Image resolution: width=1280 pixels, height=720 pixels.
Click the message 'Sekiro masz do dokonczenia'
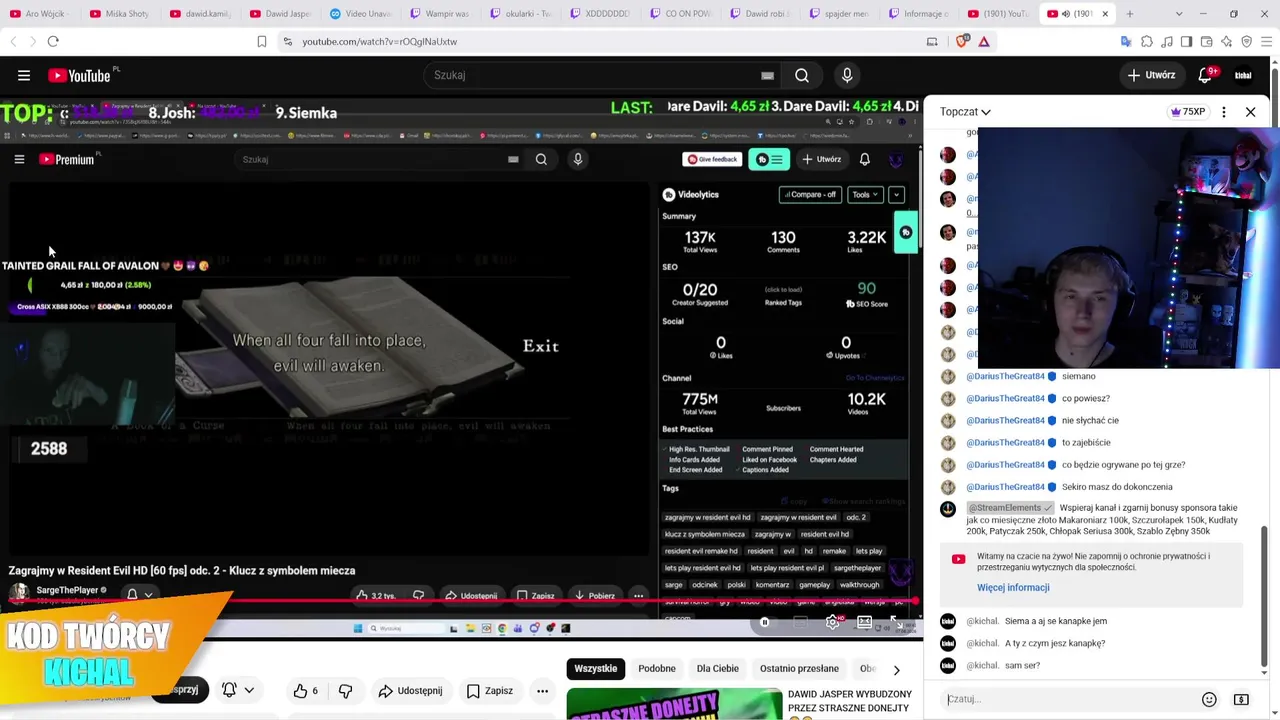click(1117, 487)
